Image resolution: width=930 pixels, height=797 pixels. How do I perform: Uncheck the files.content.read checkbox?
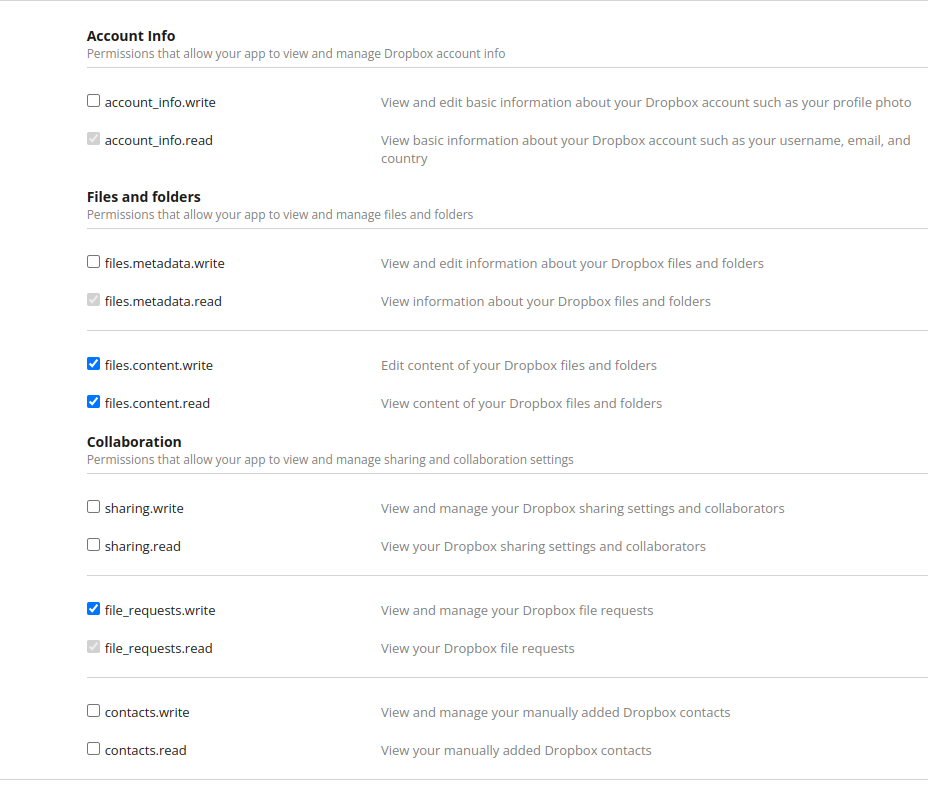click(93, 401)
